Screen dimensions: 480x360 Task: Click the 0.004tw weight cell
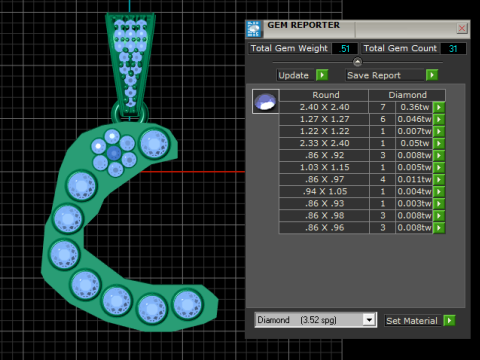pyautogui.click(x=414, y=192)
